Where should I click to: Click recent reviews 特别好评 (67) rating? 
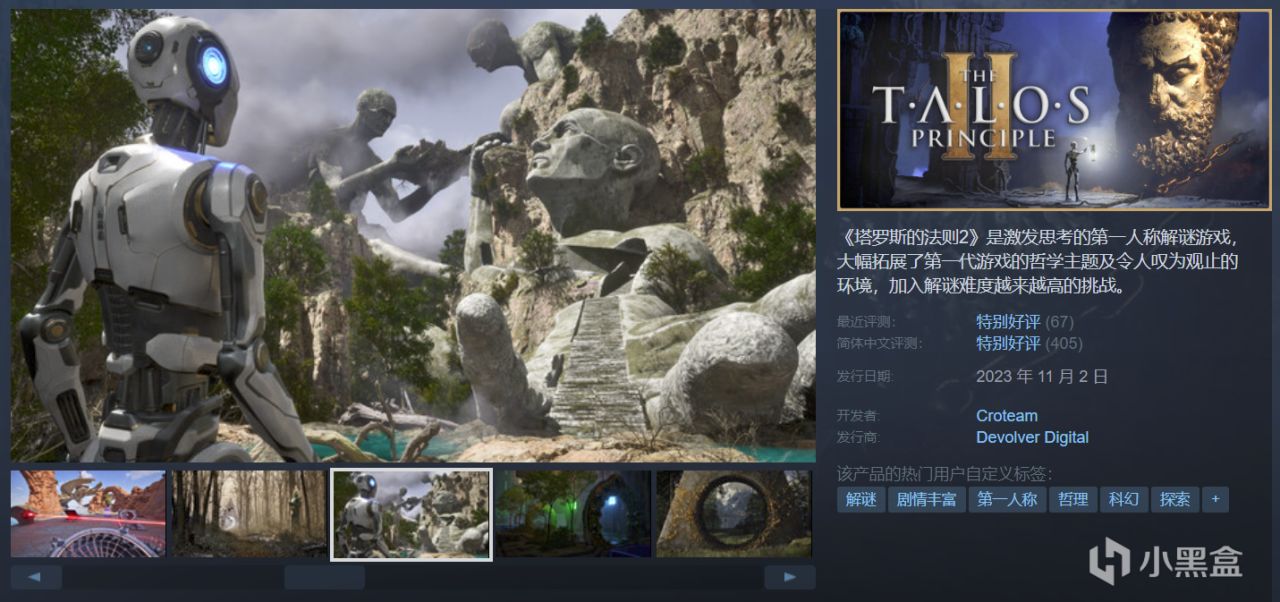(x=1024, y=322)
